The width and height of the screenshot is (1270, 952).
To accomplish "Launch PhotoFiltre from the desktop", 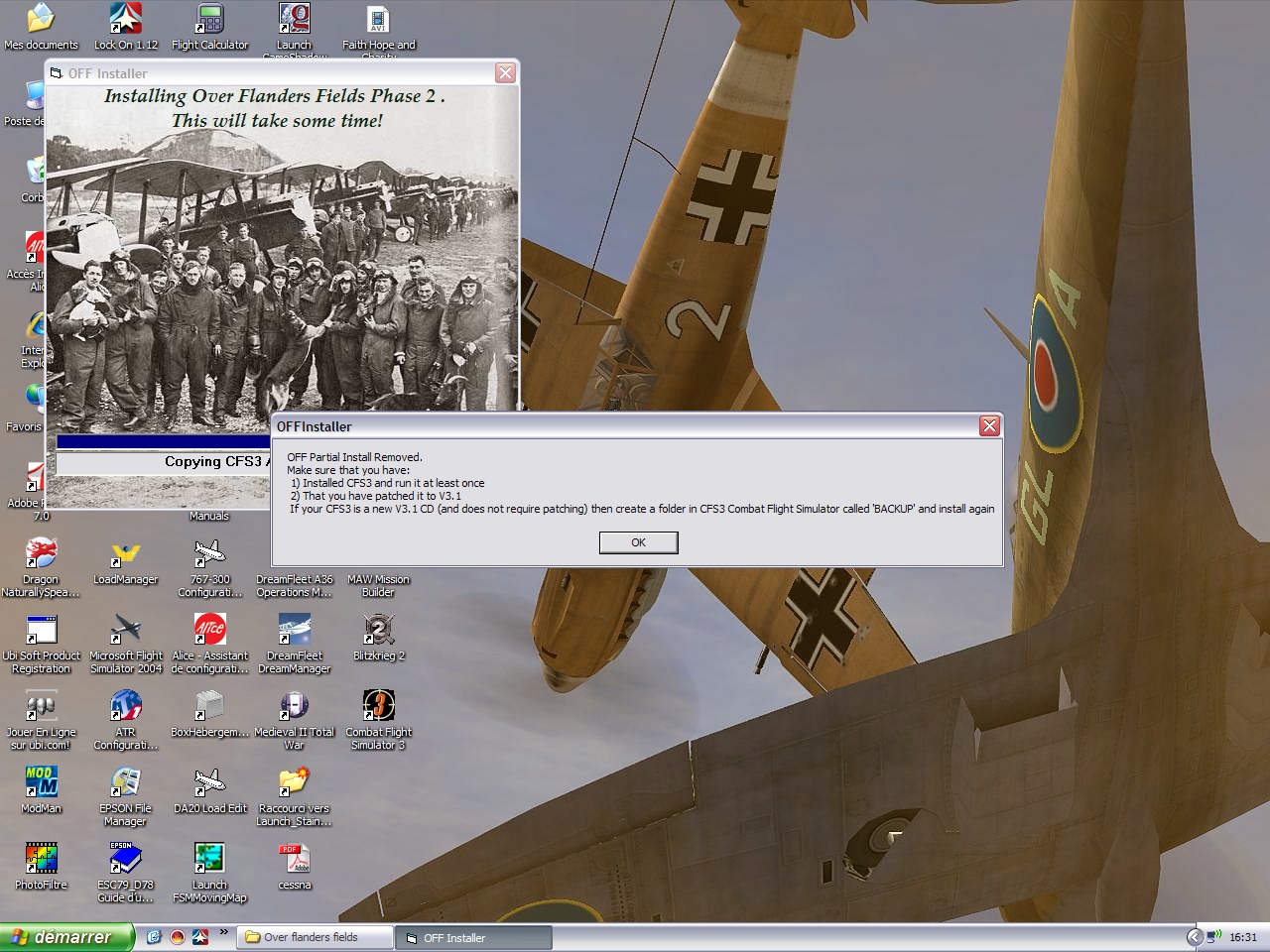I will coord(41,859).
